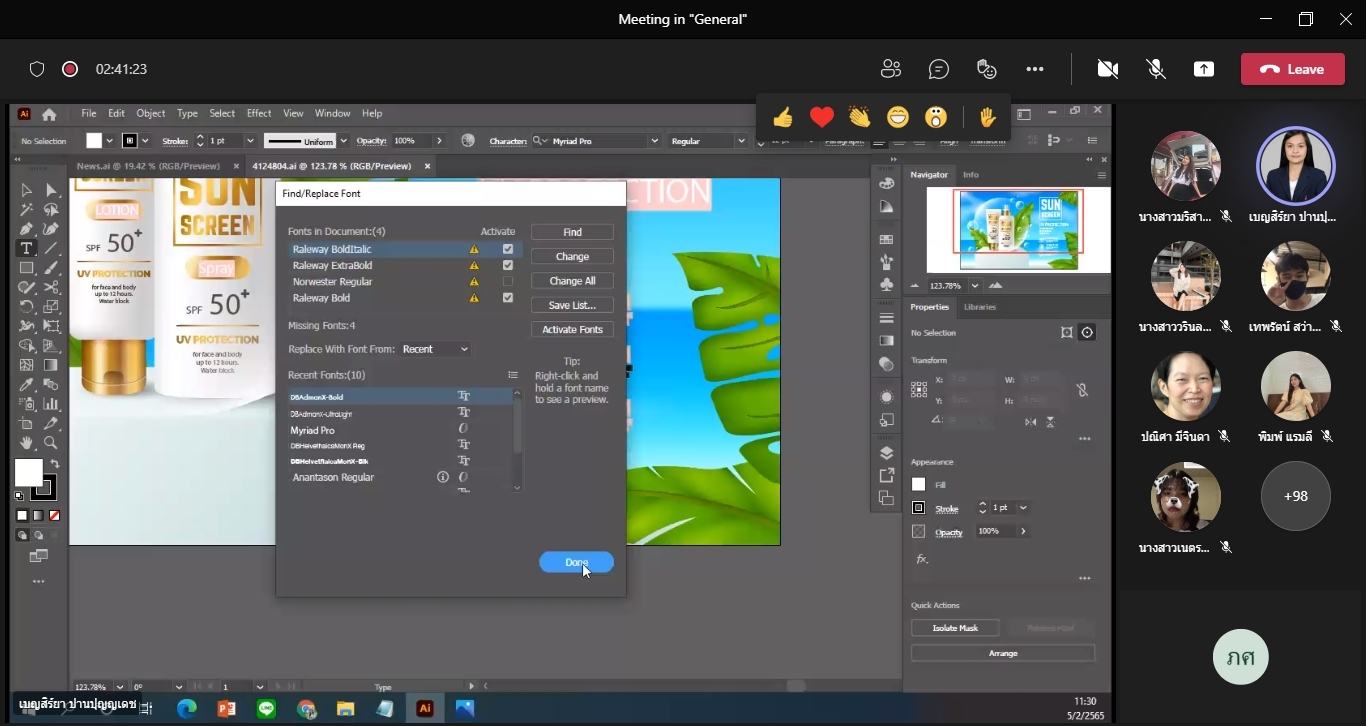The height and width of the screenshot is (726, 1366).
Task: Click the Share content tray icon
Action: 1204,69
